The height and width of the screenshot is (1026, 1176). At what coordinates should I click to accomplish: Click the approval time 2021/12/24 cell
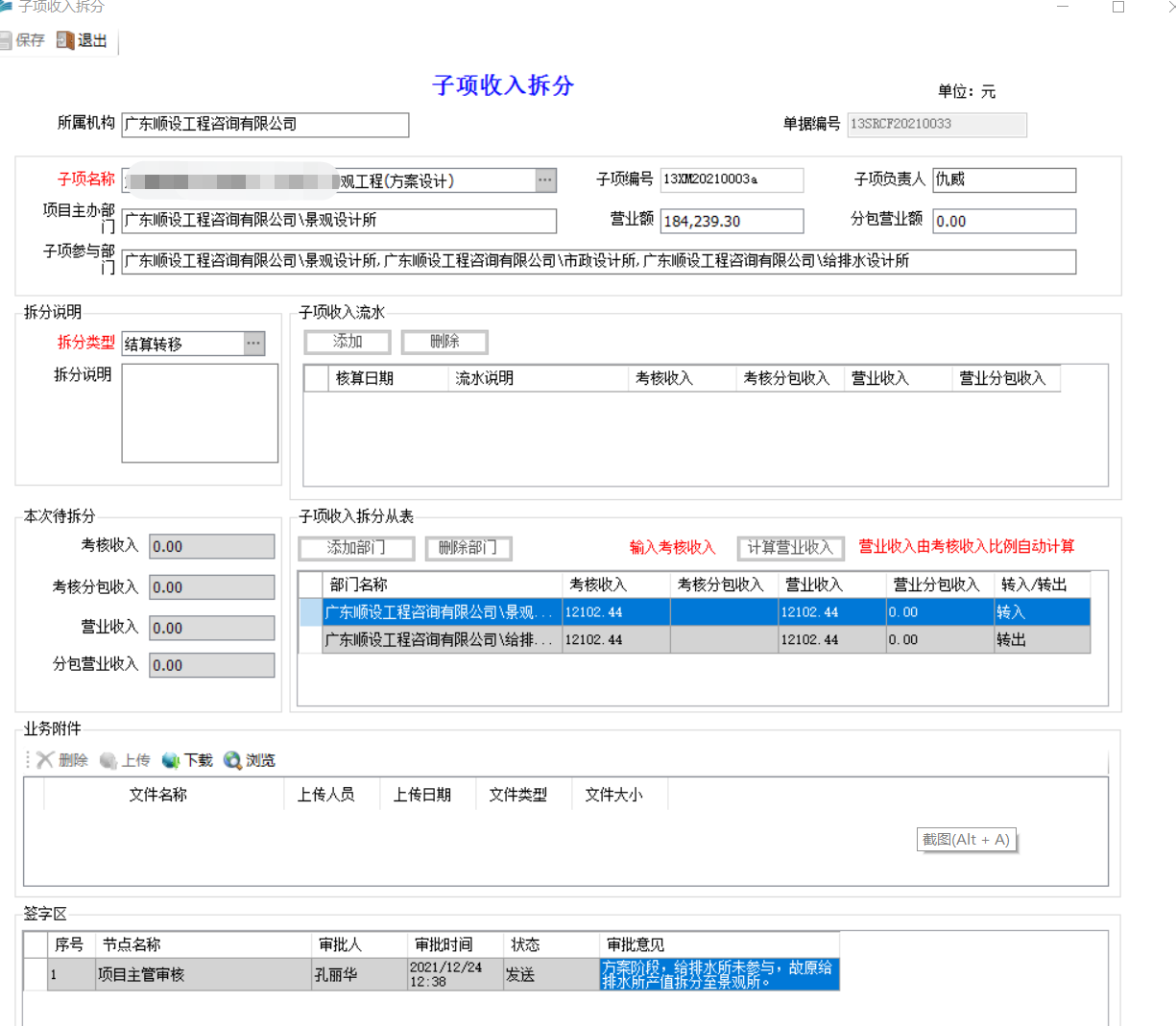click(456, 974)
